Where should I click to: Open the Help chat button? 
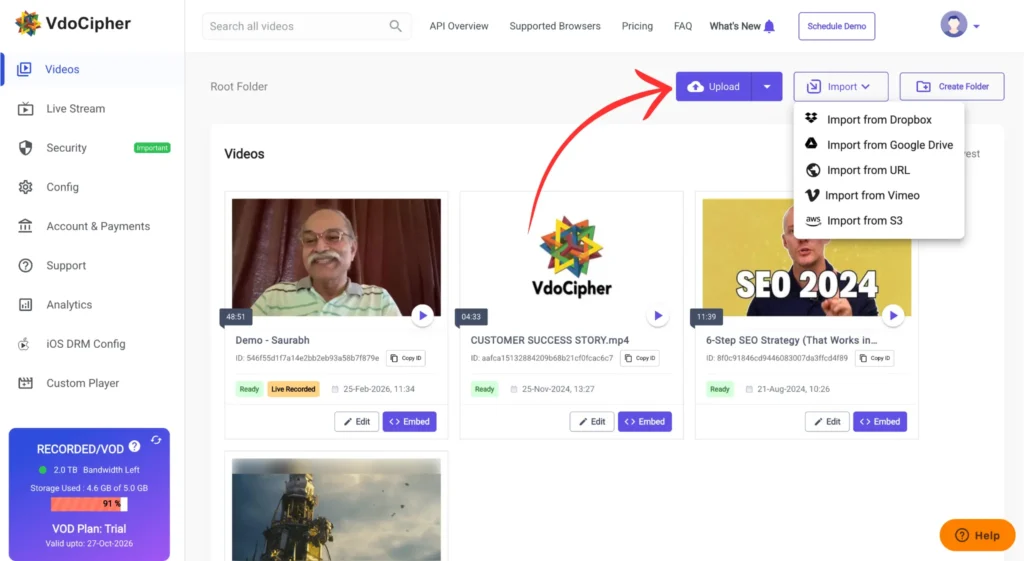pyautogui.click(x=977, y=535)
